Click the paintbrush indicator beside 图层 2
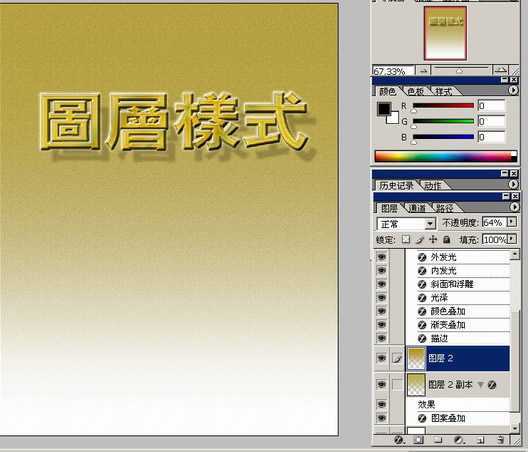Screen dimensions: 528x452 pos(397,359)
